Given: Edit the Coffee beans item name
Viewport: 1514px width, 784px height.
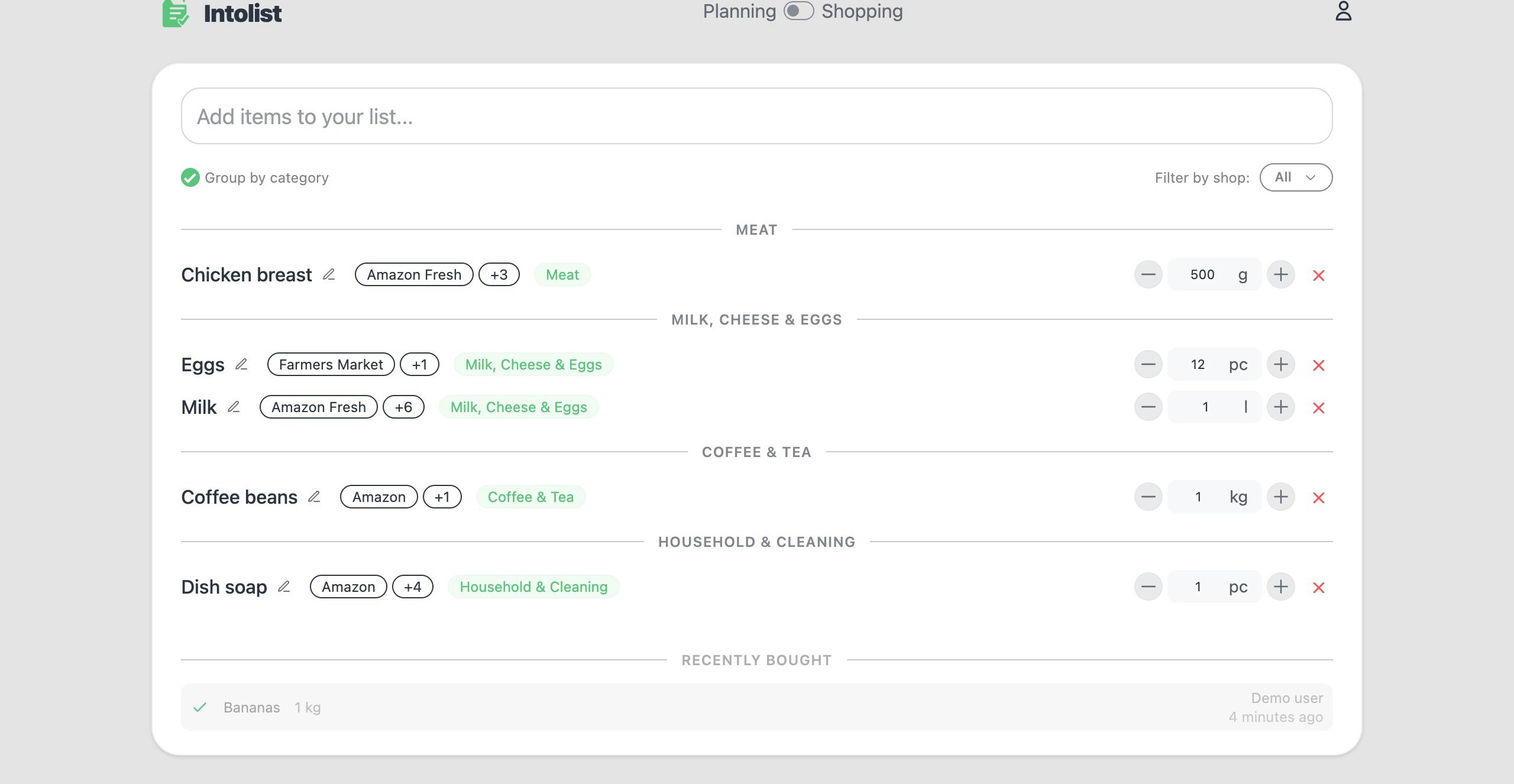Looking at the screenshot, I should click(314, 497).
